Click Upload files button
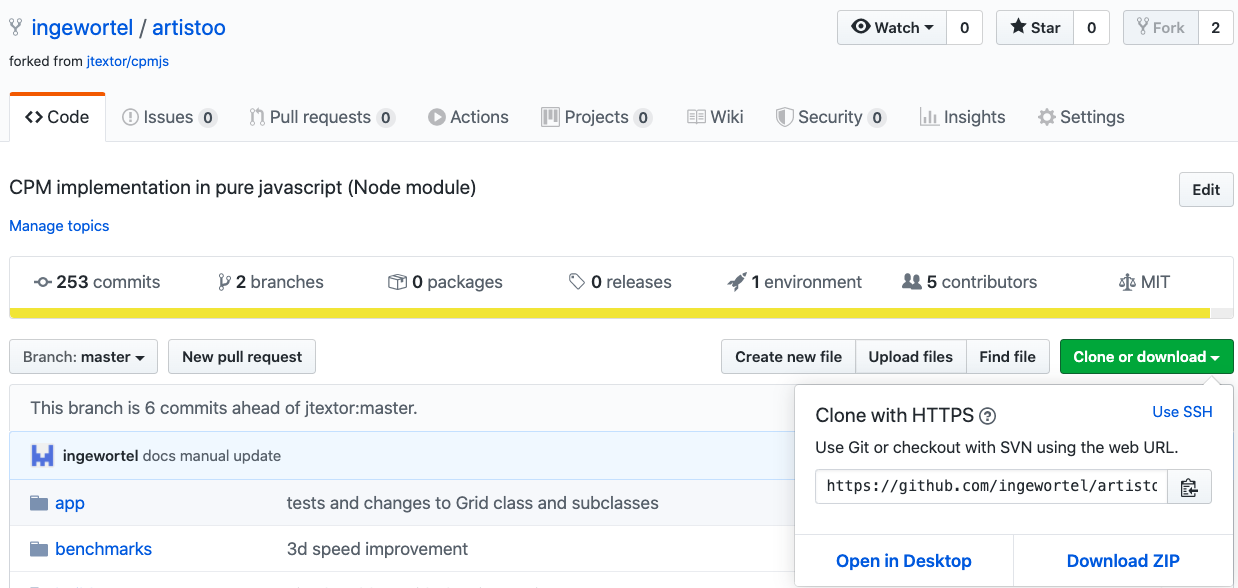Image resolution: width=1238 pixels, height=588 pixels. [x=911, y=357]
